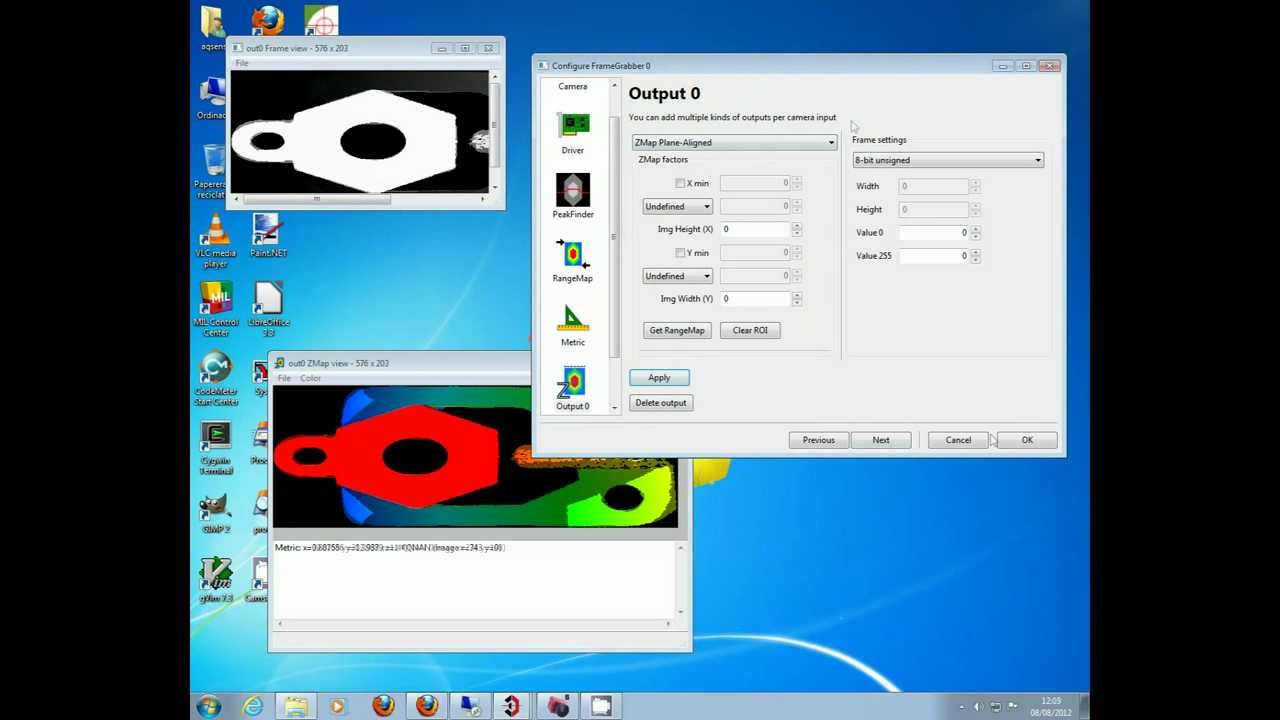Click the red-black 3D app taskbar icon
This screenshot has height=720, width=1280.
(x=512, y=707)
